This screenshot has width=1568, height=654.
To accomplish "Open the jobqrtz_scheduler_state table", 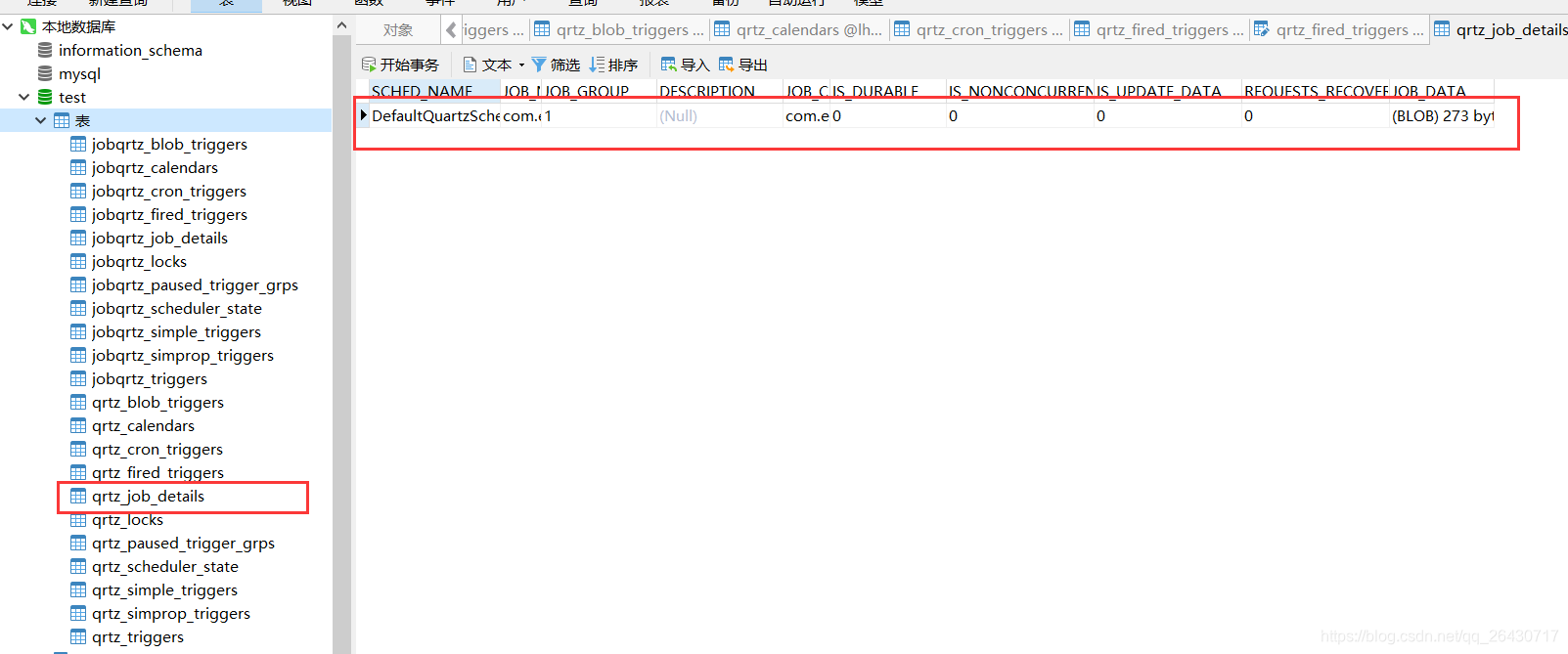I will click(x=177, y=308).
